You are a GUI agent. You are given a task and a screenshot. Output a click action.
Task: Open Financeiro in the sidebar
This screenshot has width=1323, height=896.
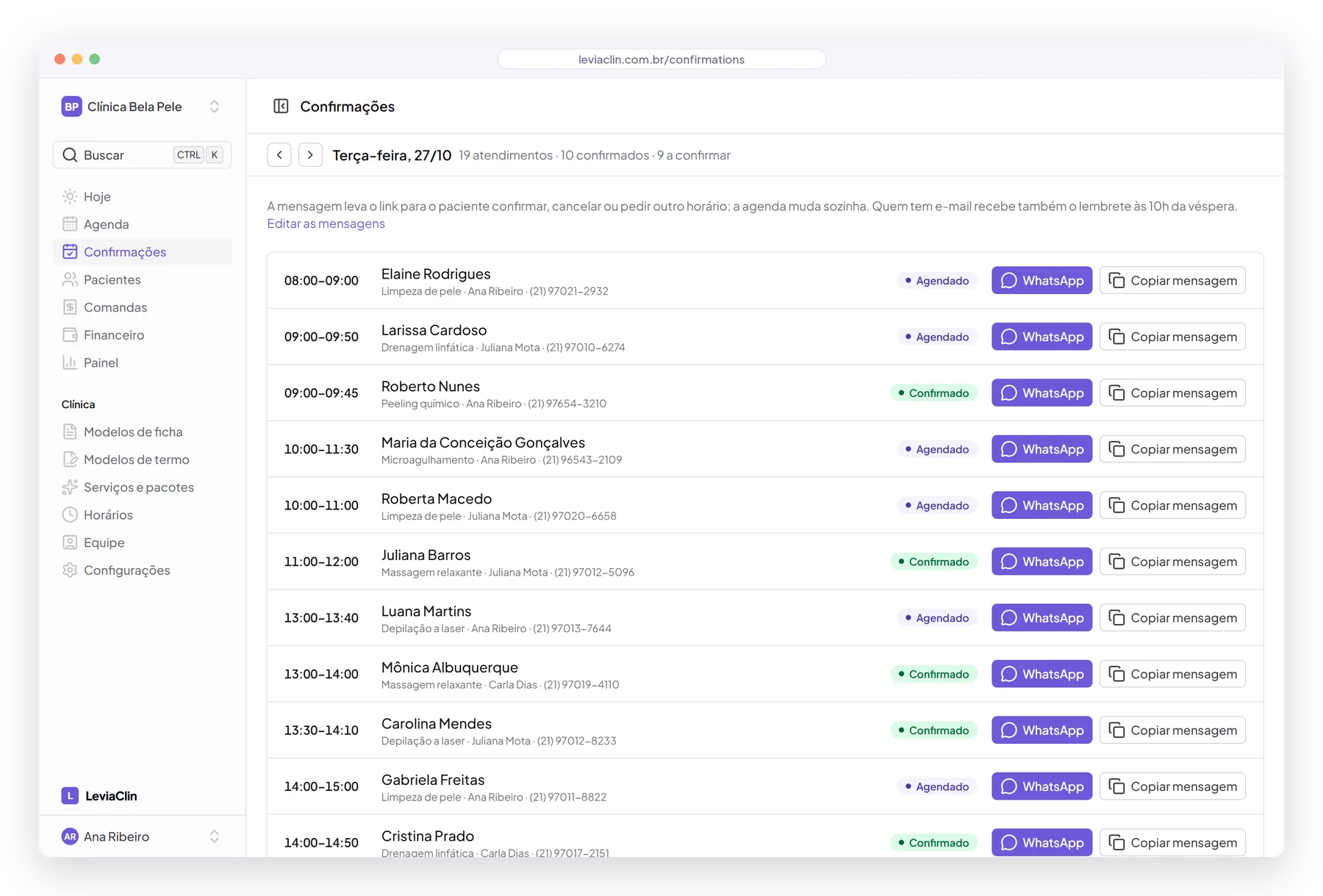[143, 335]
